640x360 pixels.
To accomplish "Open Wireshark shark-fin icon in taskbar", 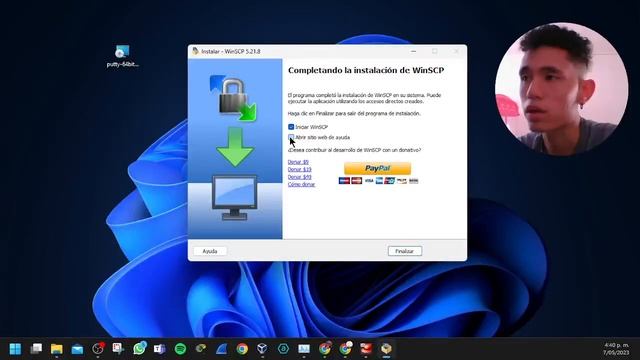I will coord(221,349).
